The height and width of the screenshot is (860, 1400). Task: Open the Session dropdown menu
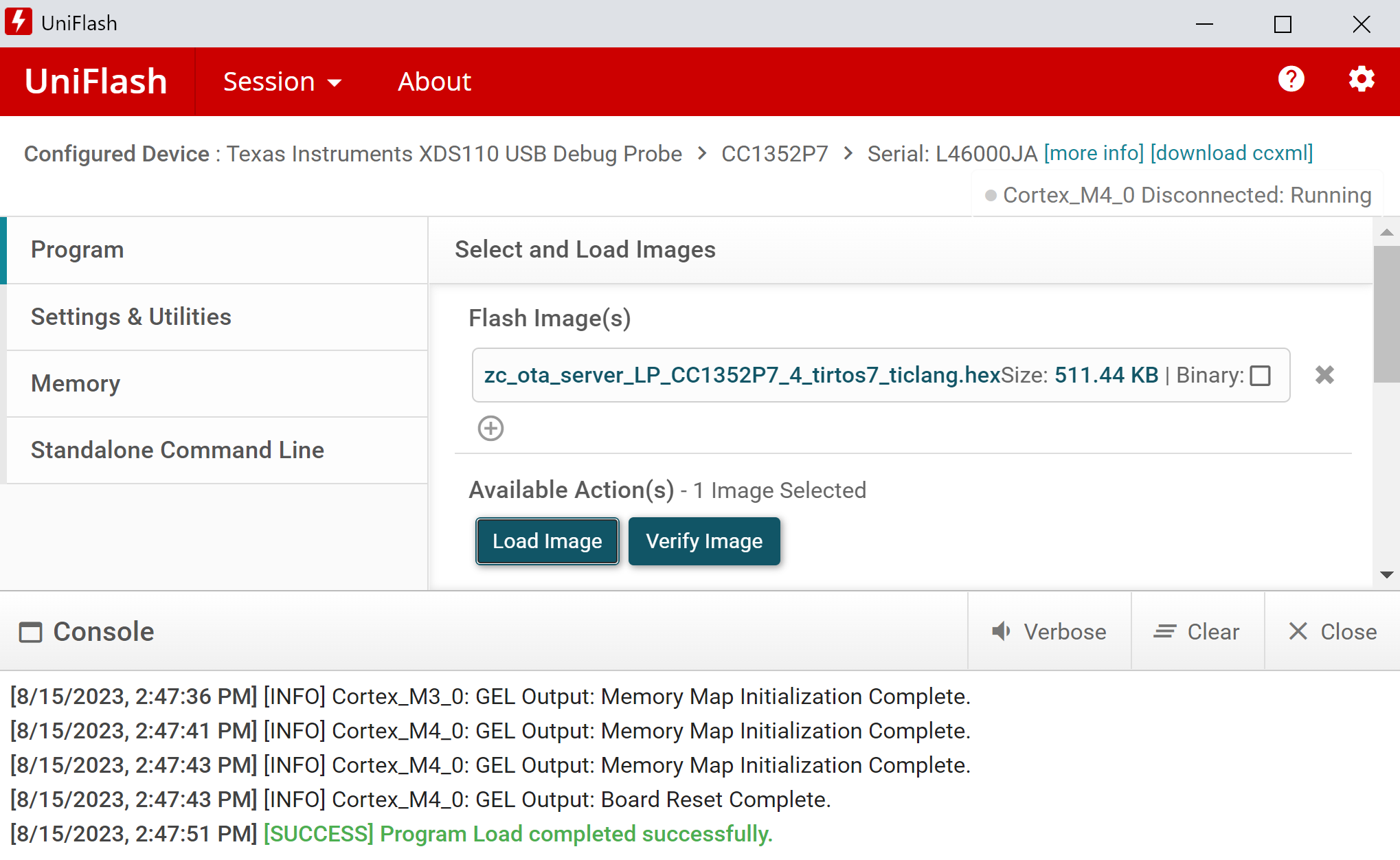[282, 82]
